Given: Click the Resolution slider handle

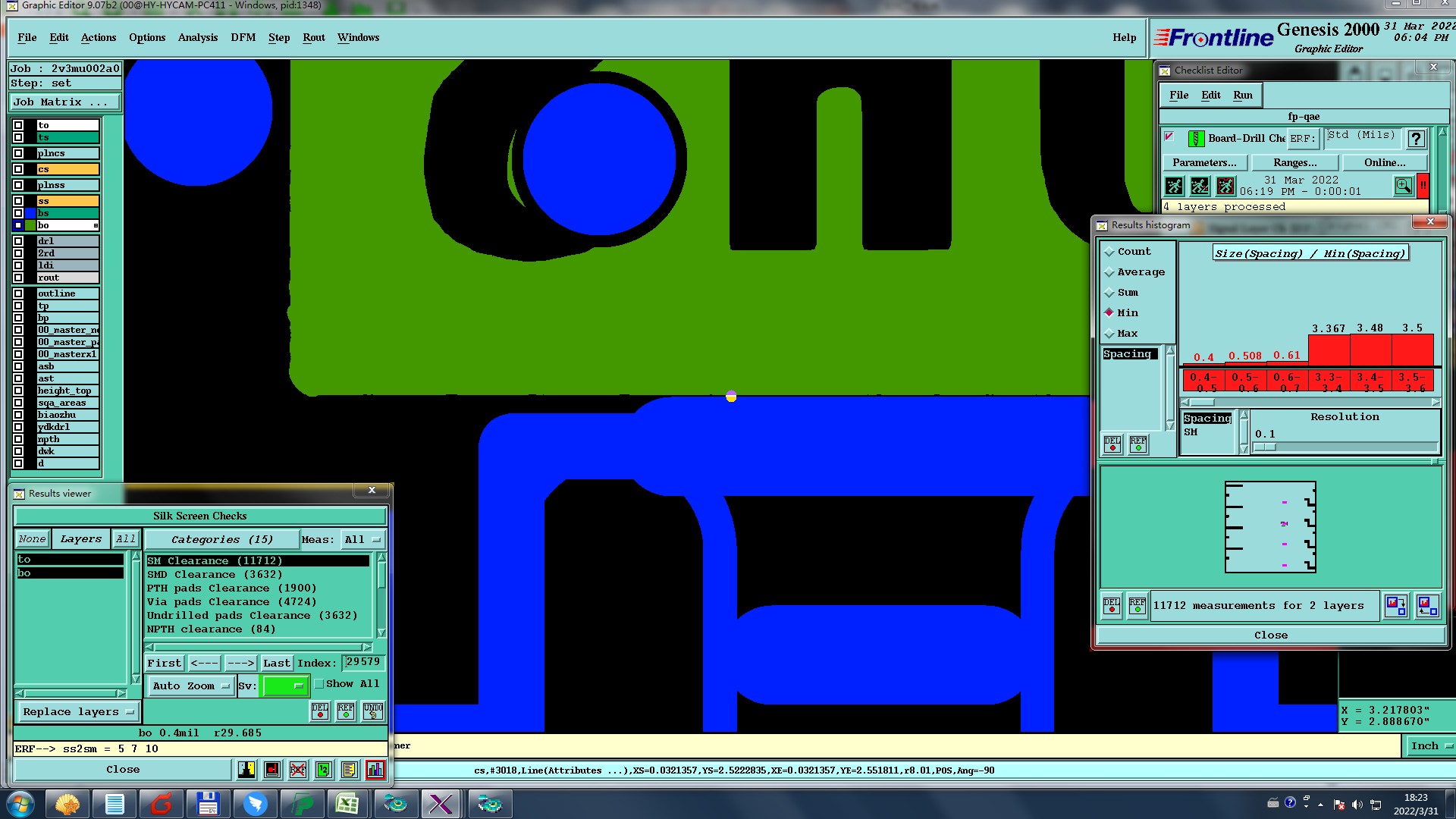Looking at the screenshot, I should [x=1264, y=447].
